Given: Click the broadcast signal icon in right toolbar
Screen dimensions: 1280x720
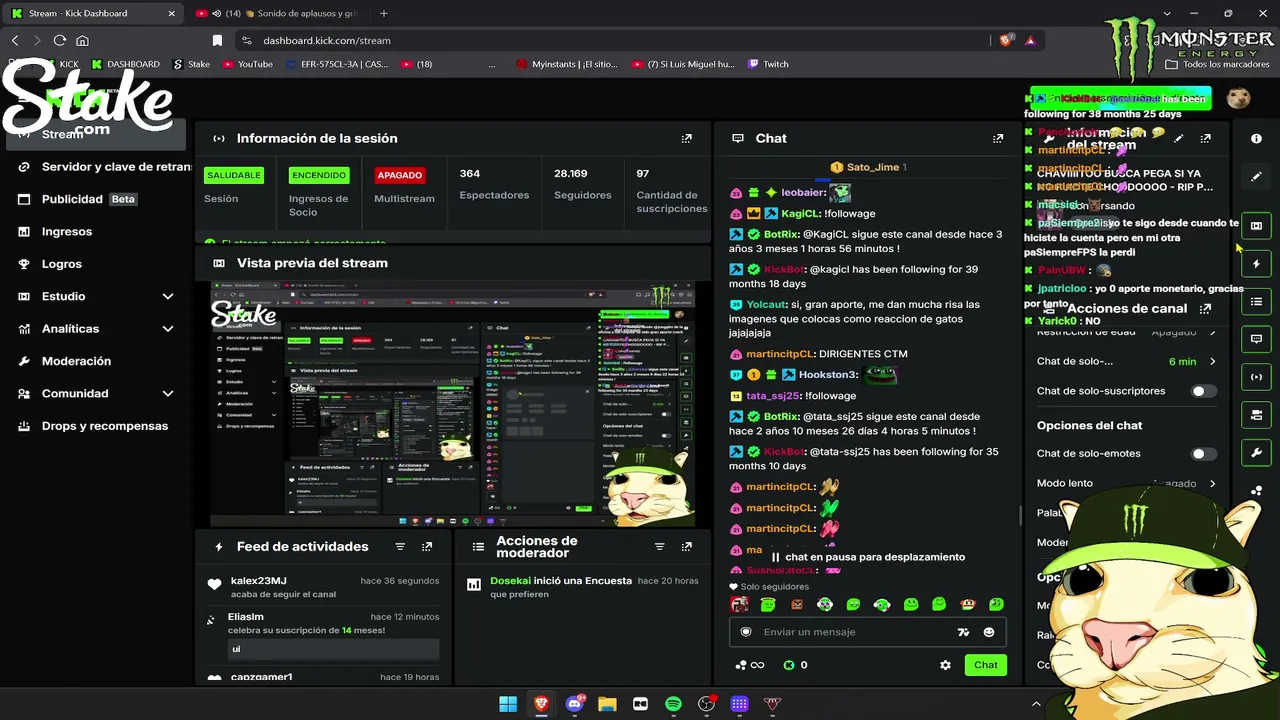Looking at the screenshot, I should (1257, 377).
